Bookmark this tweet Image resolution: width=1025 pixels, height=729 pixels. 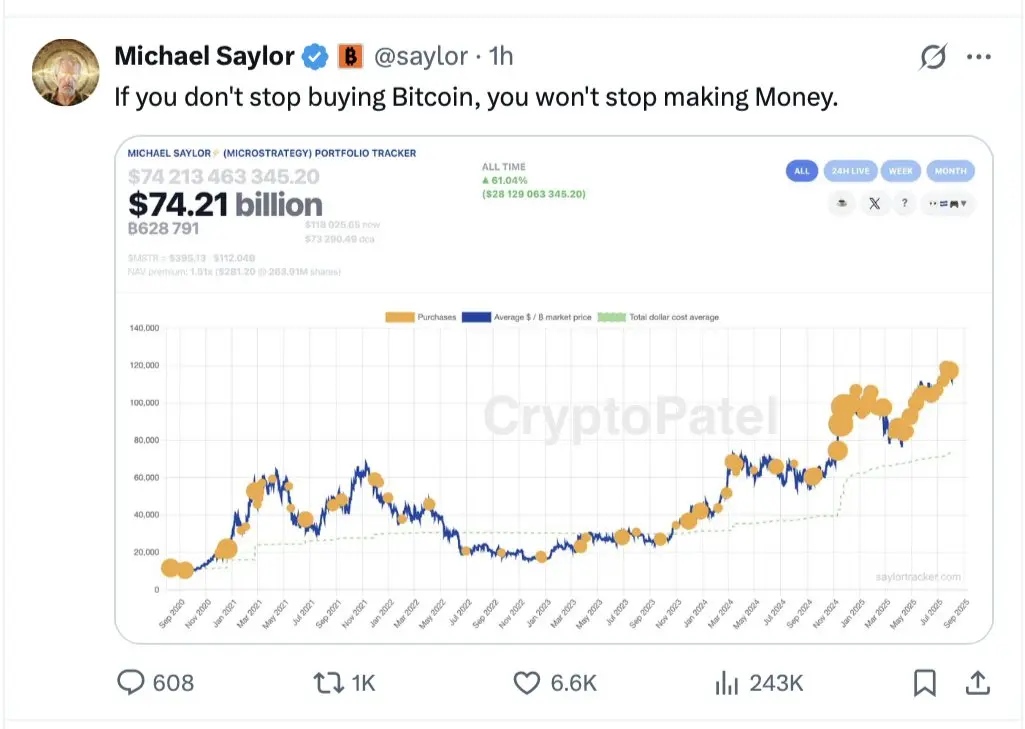[x=924, y=683]
